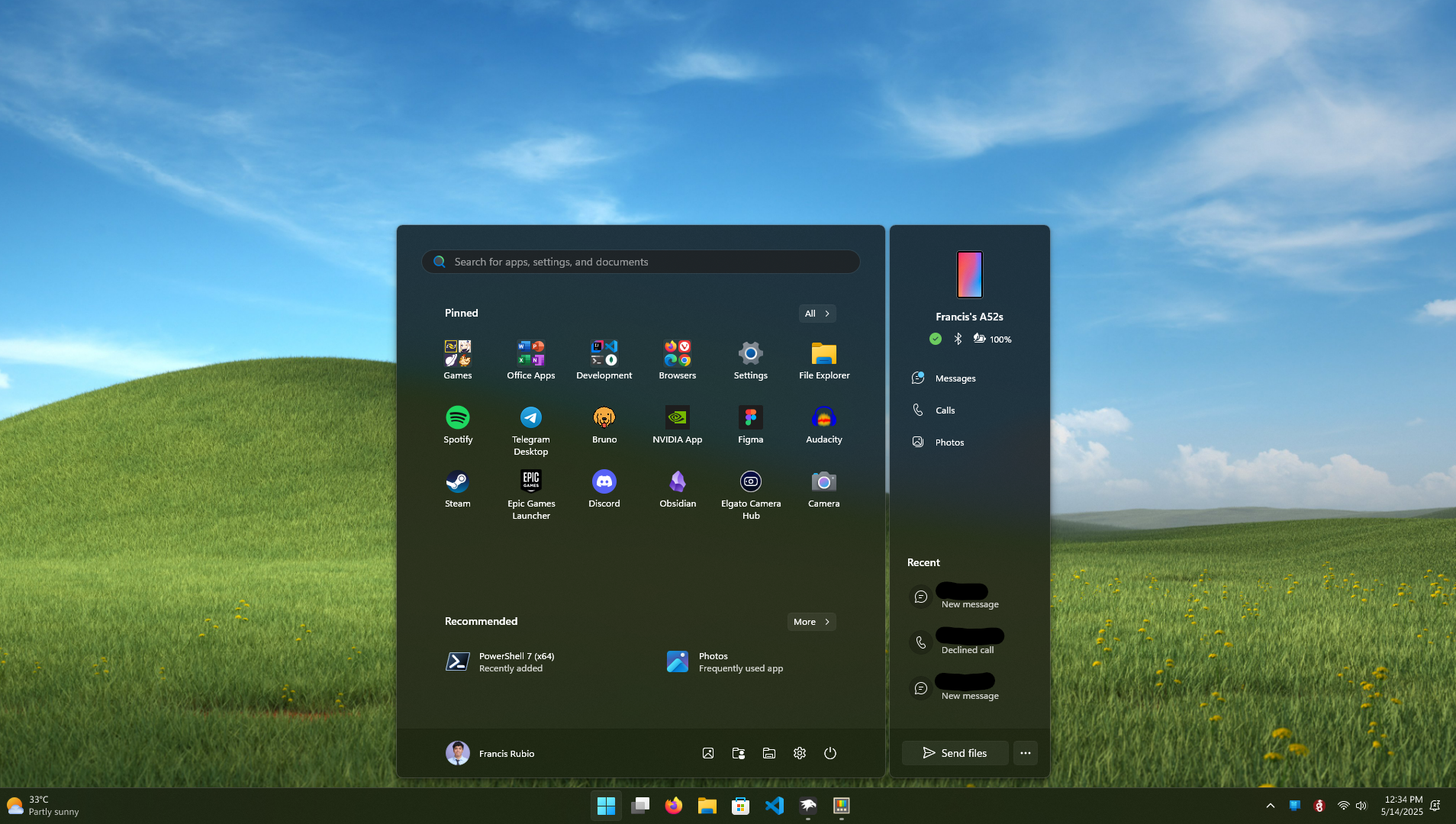The height and width of the screenshot is (824, 1456).
Task: Select Calls in the phone panel
Action: point(945,410)
